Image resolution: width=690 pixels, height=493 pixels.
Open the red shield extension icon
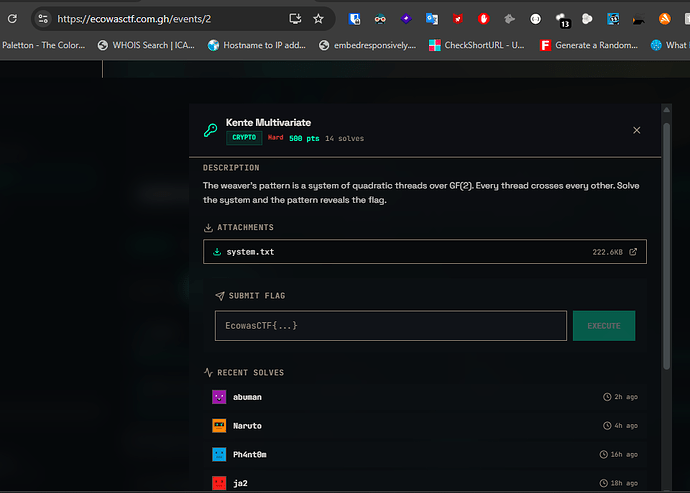pyautogui.click(x=458, y=19)
